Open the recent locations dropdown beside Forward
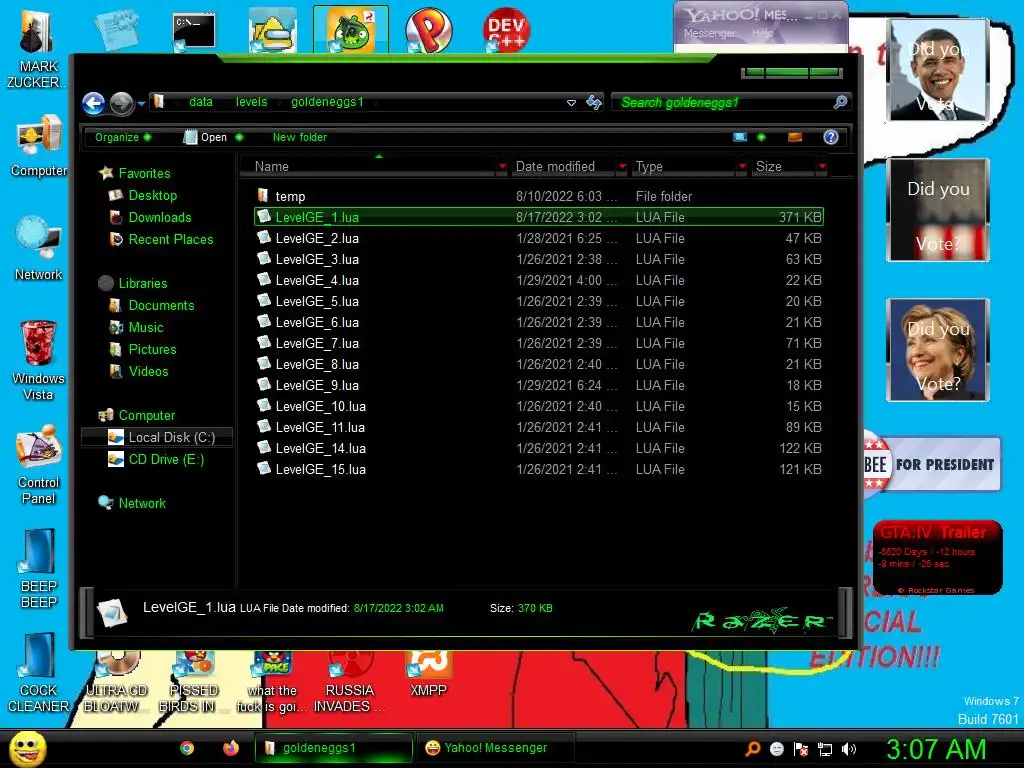Viewport: 1024px width, 768px height. 141,103
